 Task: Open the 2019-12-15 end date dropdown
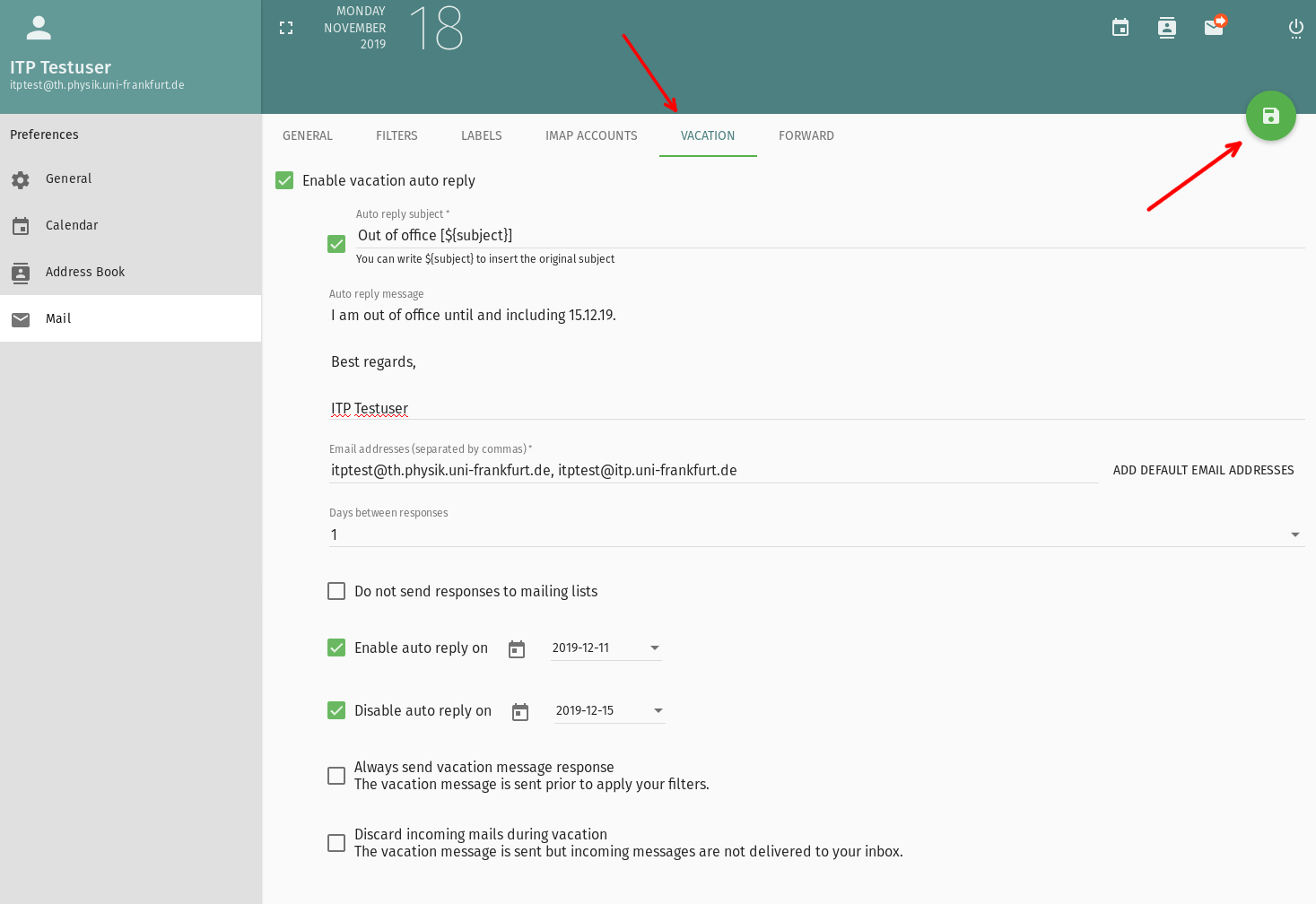coord(610,710)
